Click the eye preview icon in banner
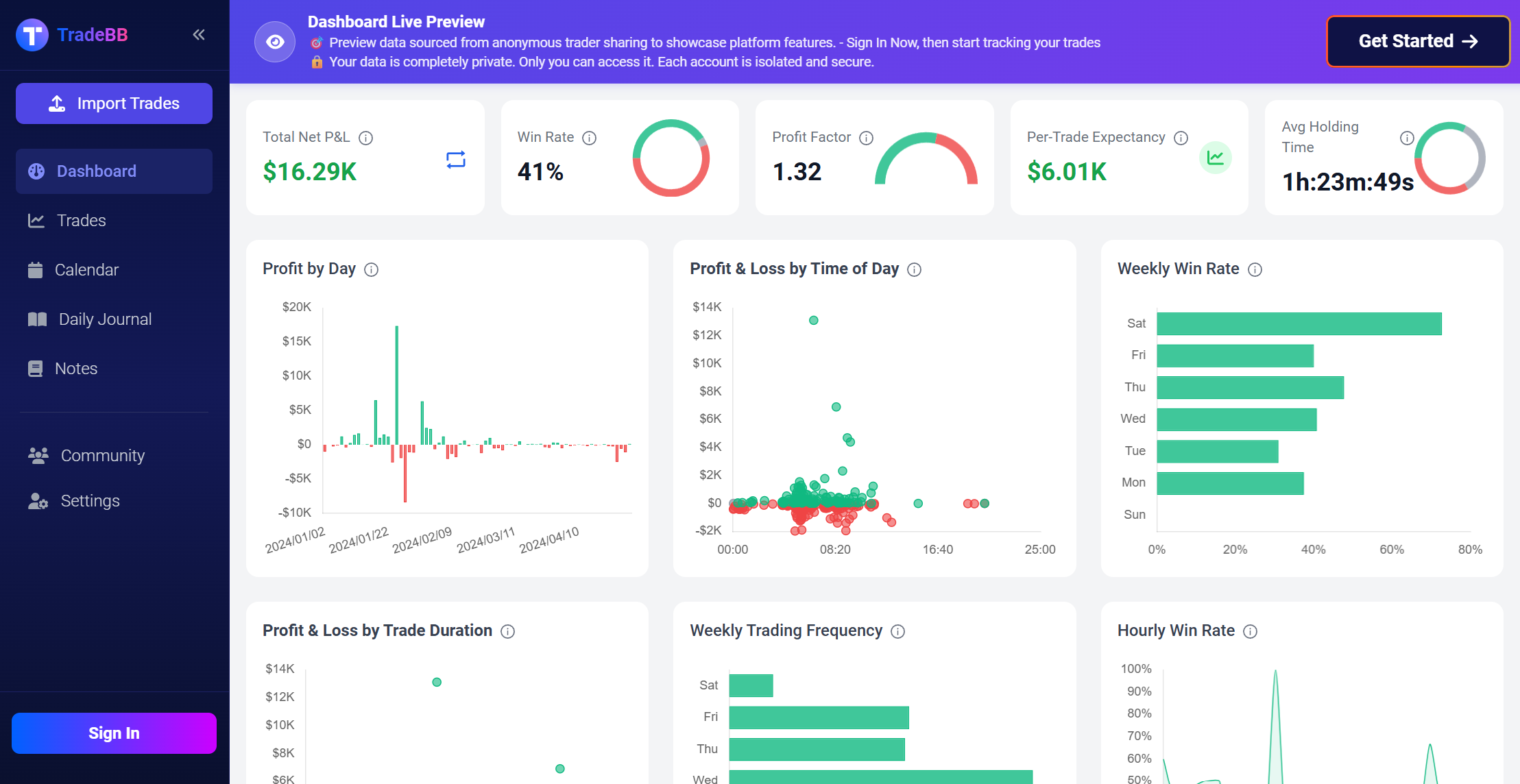This screenshot has height=784, width=1520. [x=275, y=42]
